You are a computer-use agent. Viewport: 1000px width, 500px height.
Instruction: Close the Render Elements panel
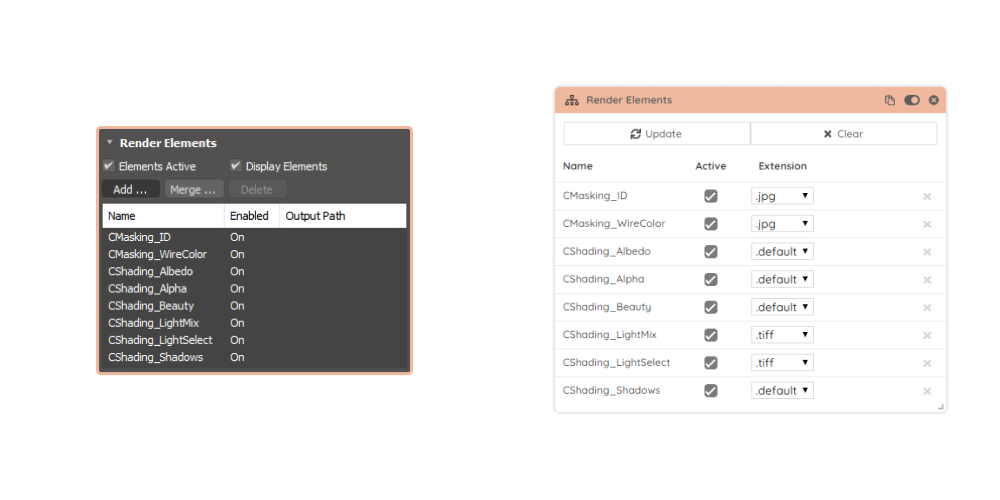(934, 100)
